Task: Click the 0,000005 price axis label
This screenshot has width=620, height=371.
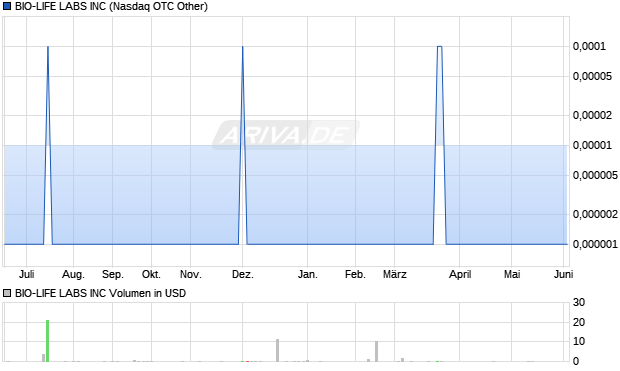Action: click(x=595, y=175)
